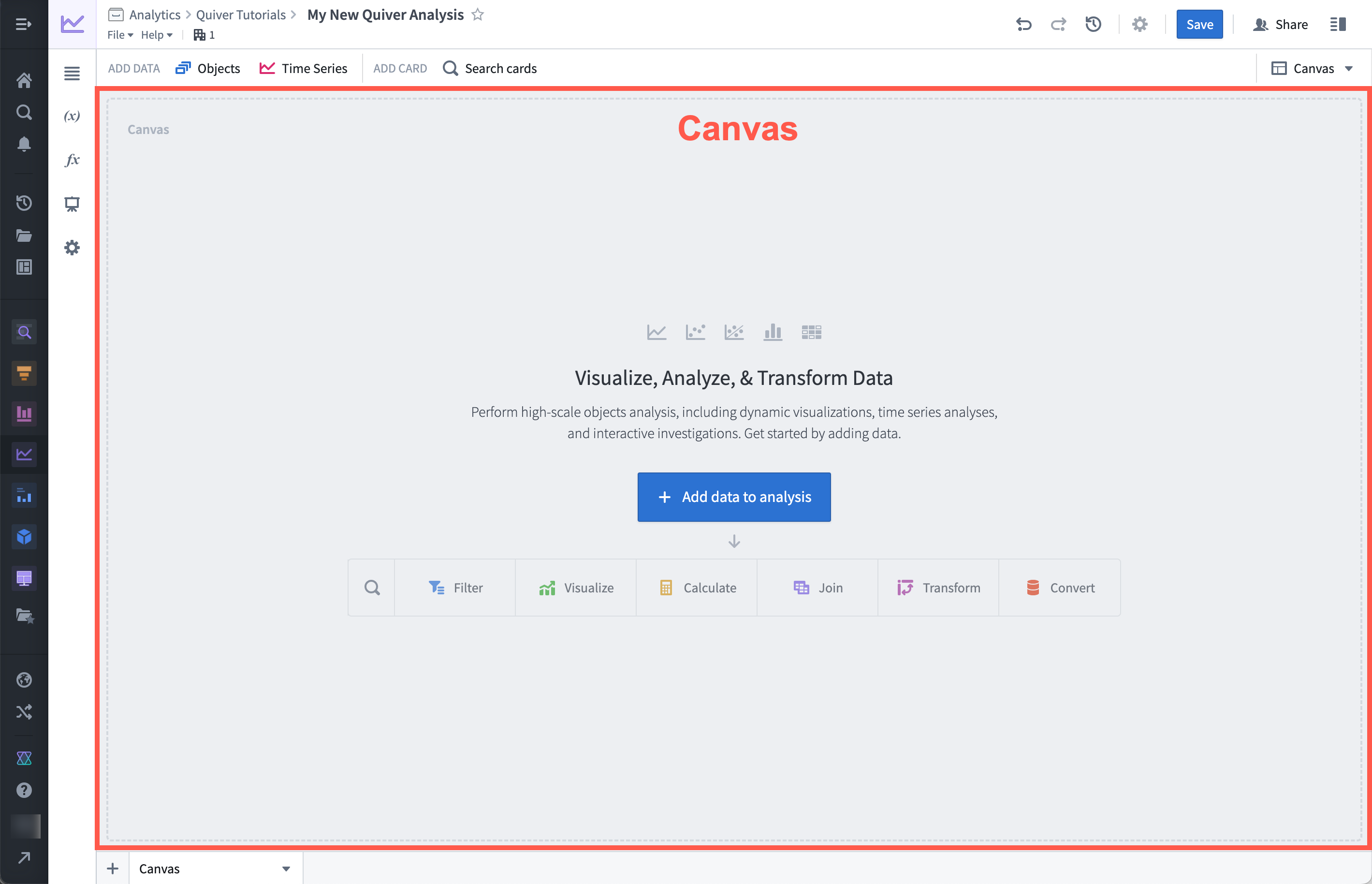Choose the Convert card category
The height and width of the screenshot is (884, 1372).
[1060, 588]
